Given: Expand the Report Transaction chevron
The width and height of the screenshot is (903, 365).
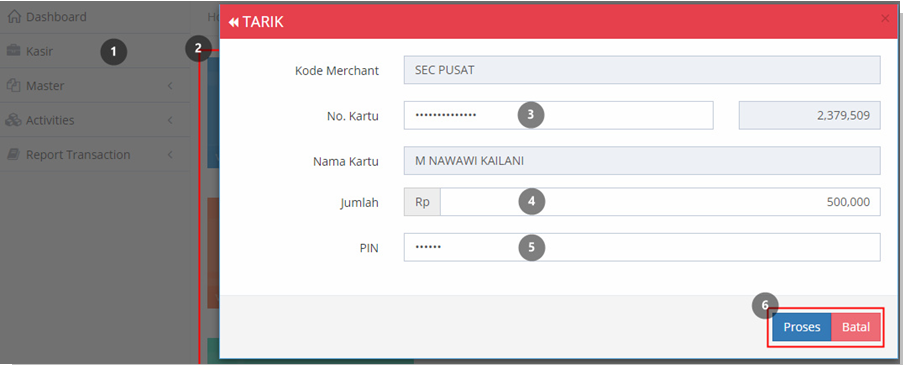Looking at the screenshot, I should point(170,155).
